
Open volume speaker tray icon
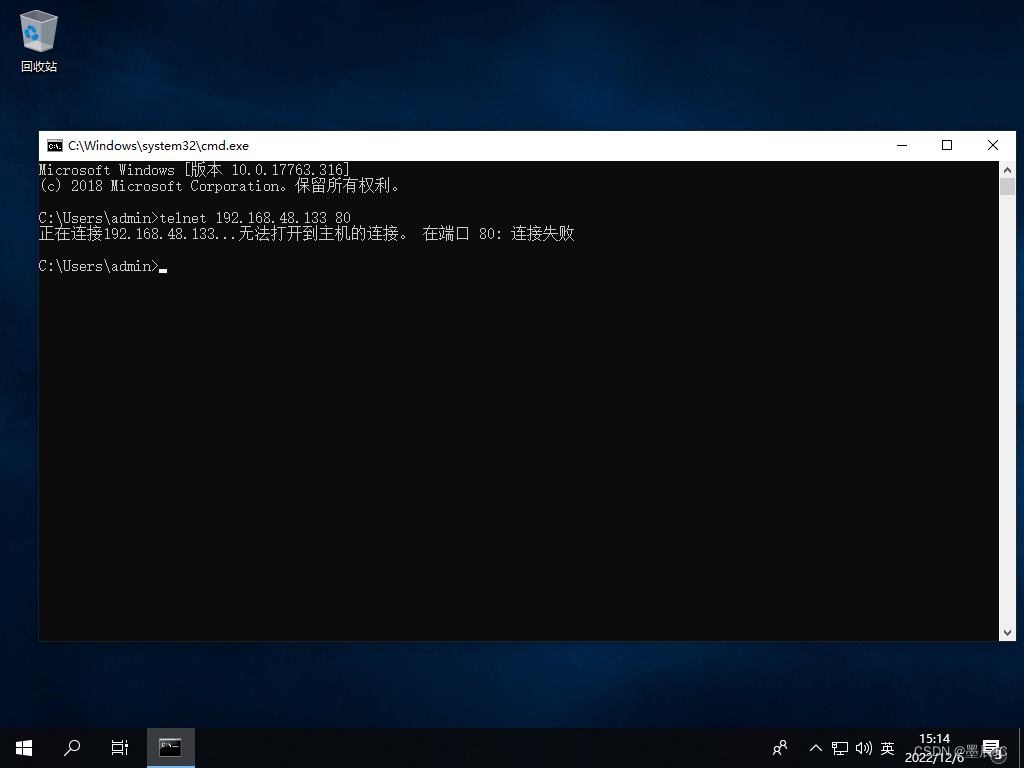[x=863, y=748]
